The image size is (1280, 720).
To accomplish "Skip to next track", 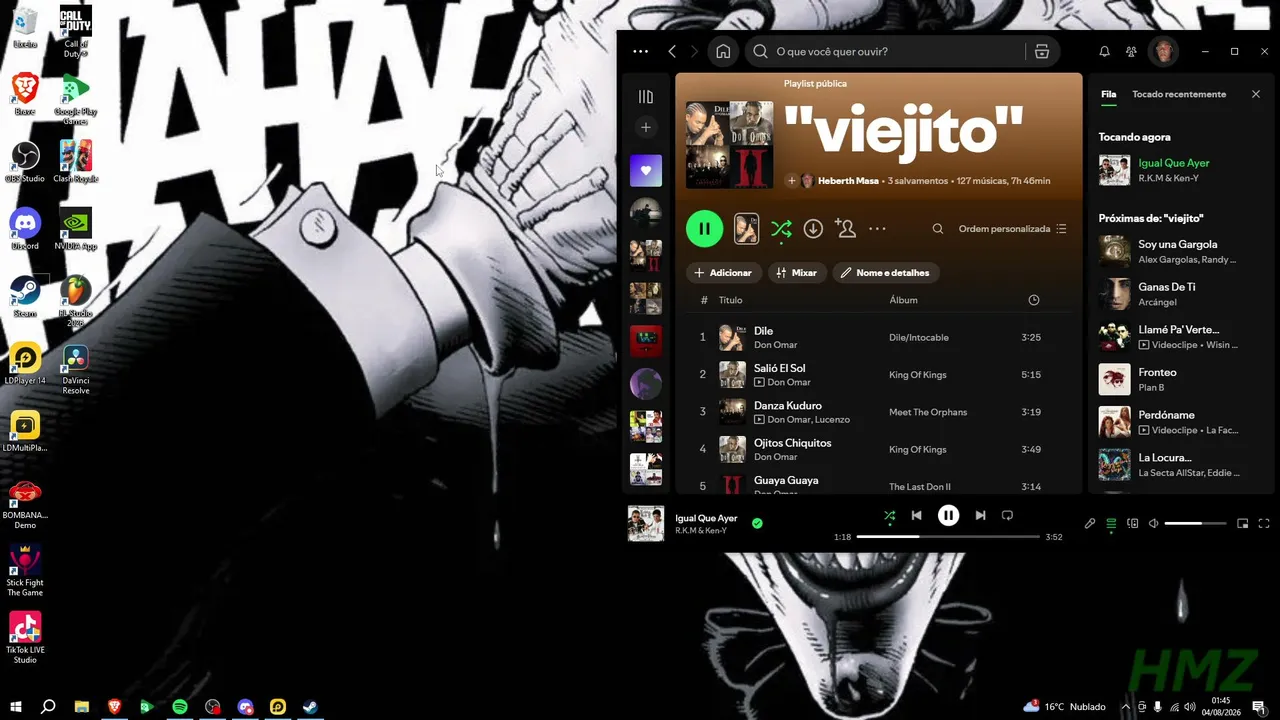I will click(x=980, y=516).
